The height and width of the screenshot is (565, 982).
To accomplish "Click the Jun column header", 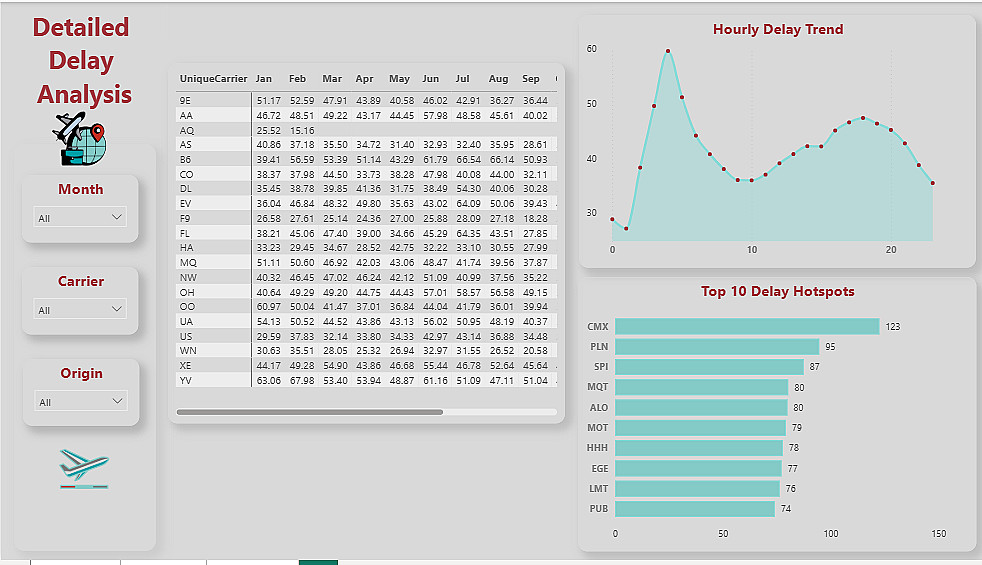I will coord(430,79).
